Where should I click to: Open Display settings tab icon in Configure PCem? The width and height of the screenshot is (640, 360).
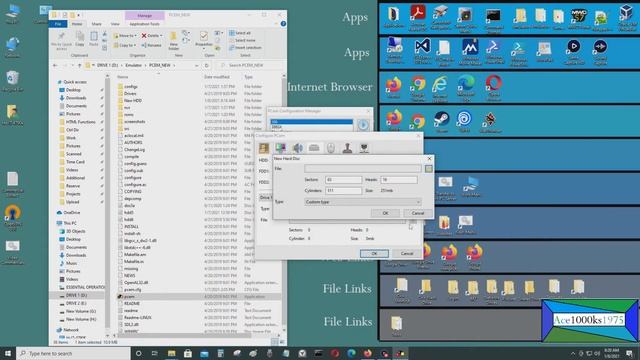click(280, 148)
